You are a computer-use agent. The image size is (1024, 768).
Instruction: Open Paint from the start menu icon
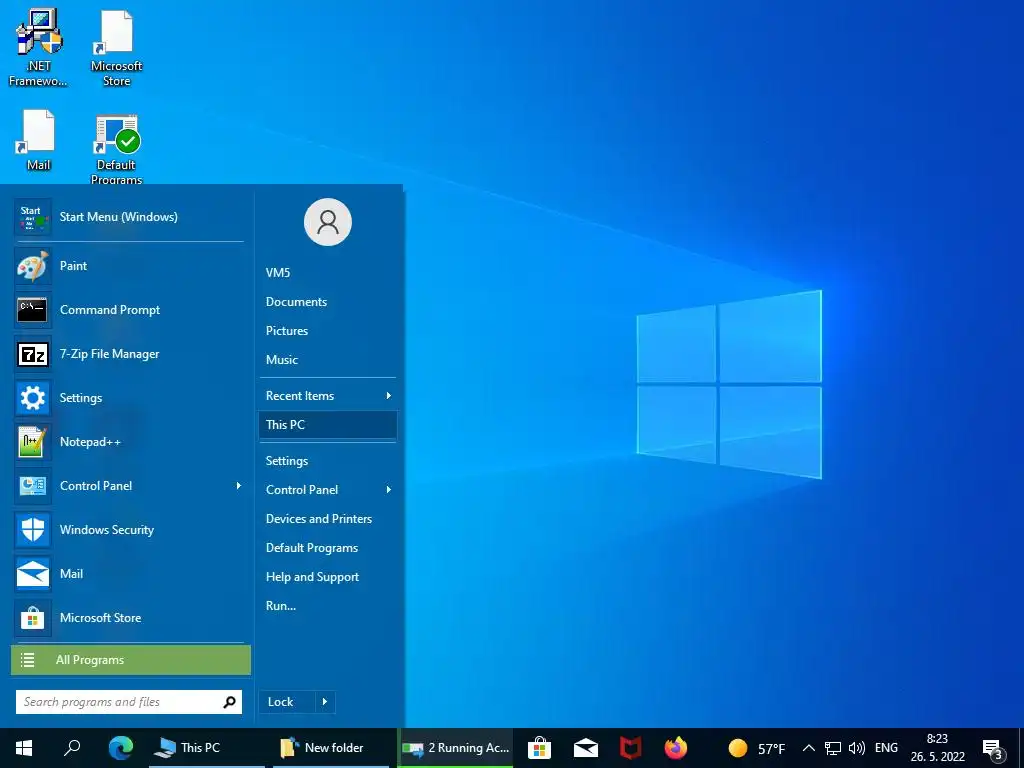(33, 266)
